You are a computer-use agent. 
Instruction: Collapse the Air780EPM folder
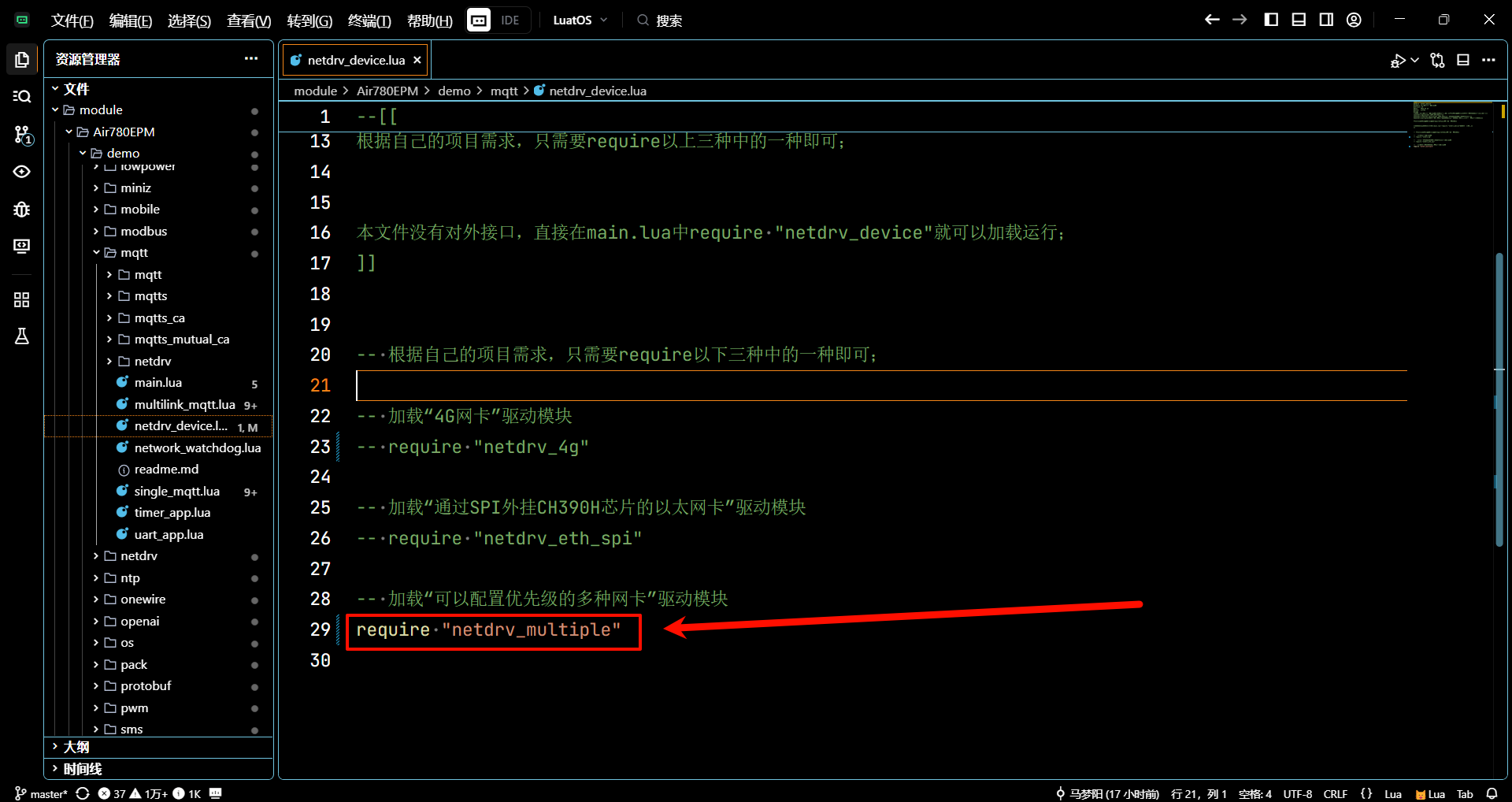click(157, 132)
